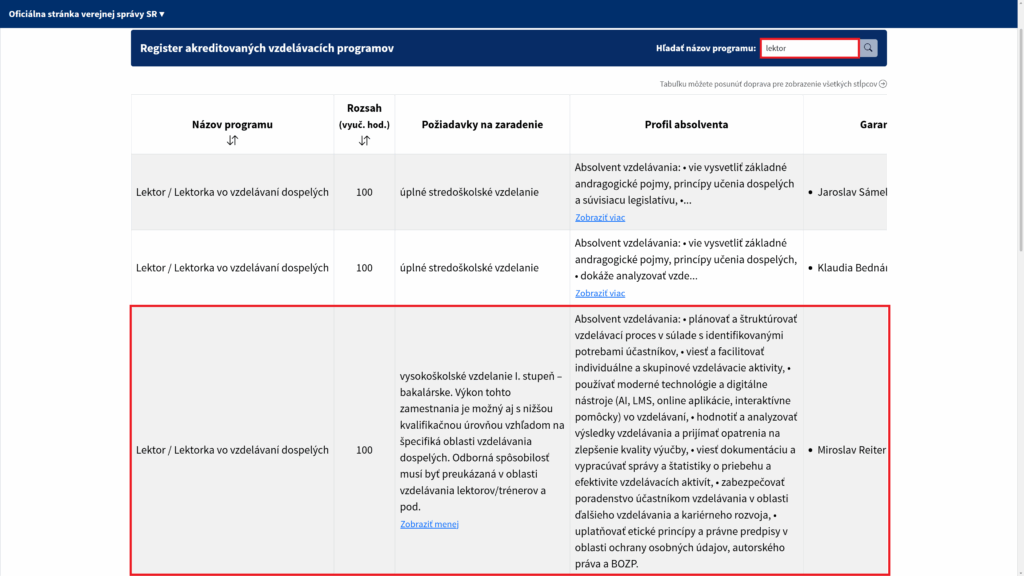Click Register akreditovaných vzdelávacích programov title
Viewport: 1024px width, 576px height.
point(266,48)
